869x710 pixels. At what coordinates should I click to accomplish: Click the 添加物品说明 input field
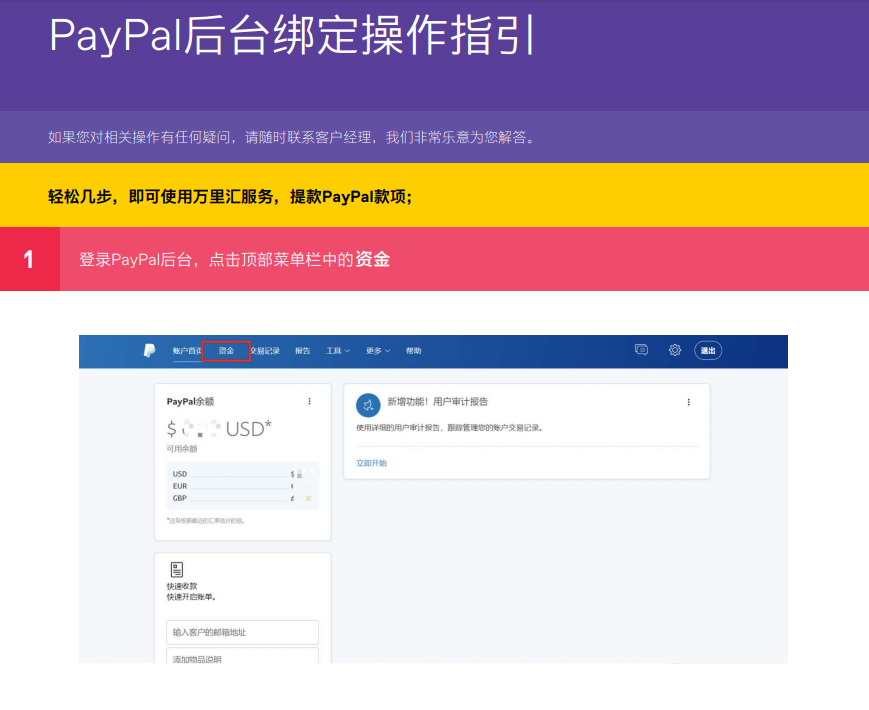(242, 658)
